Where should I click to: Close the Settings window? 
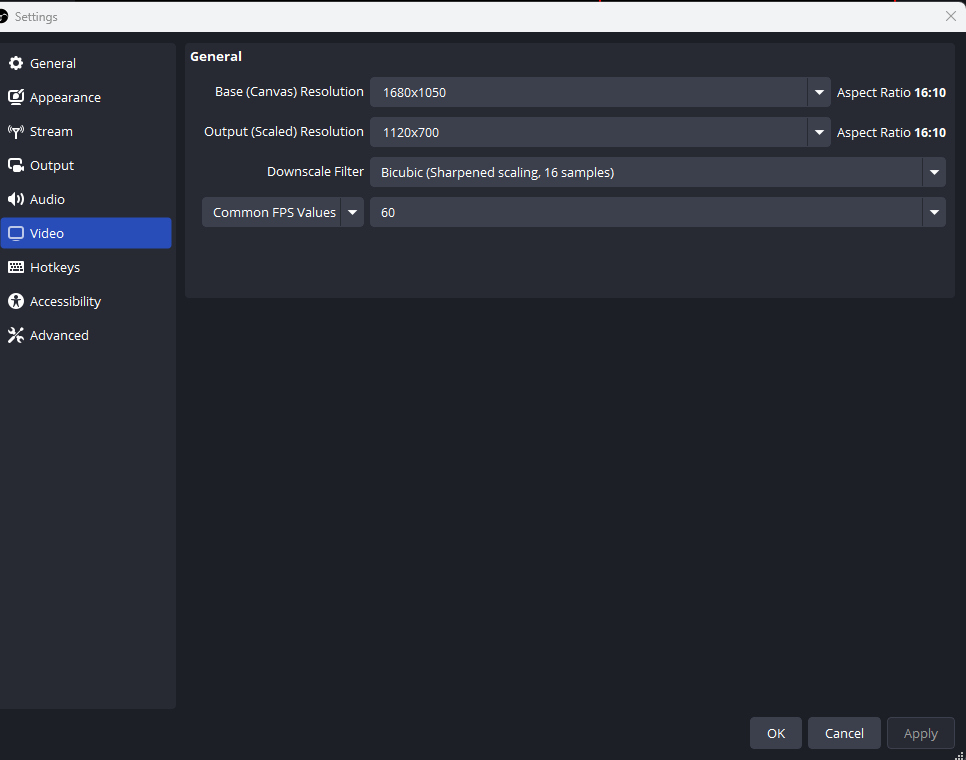(951, 16)
